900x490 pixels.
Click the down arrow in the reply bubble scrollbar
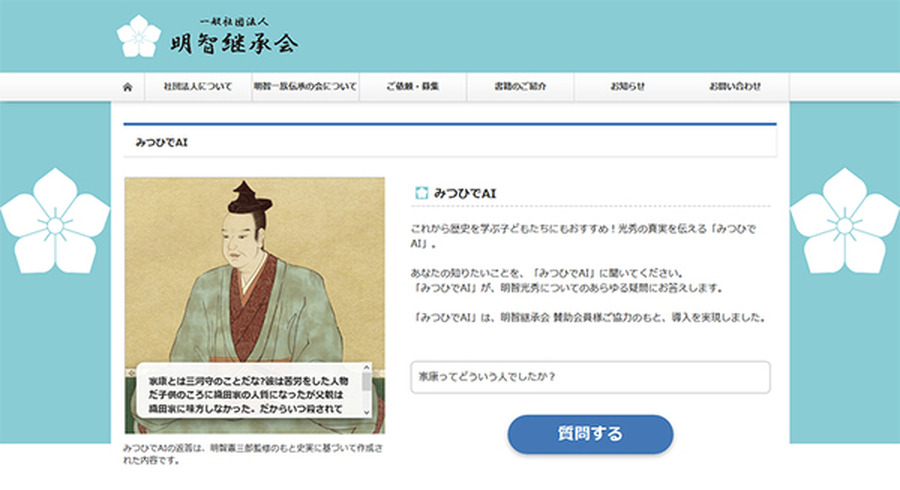[x=366, y=412]
